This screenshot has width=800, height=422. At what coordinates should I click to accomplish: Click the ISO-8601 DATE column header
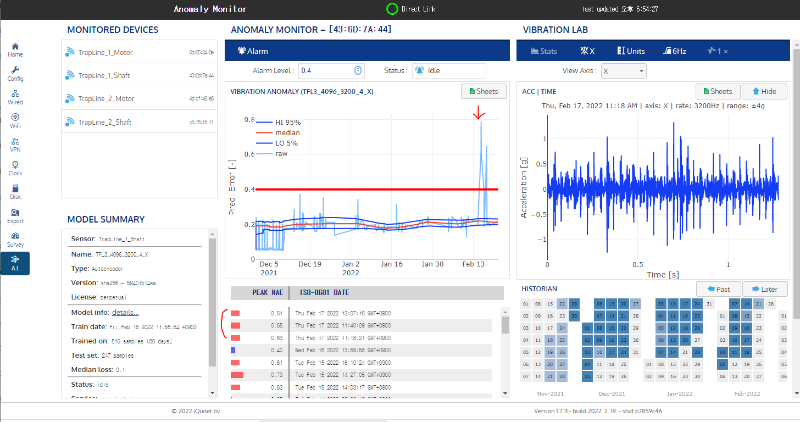pyautogui.click(x=324, y=293)
